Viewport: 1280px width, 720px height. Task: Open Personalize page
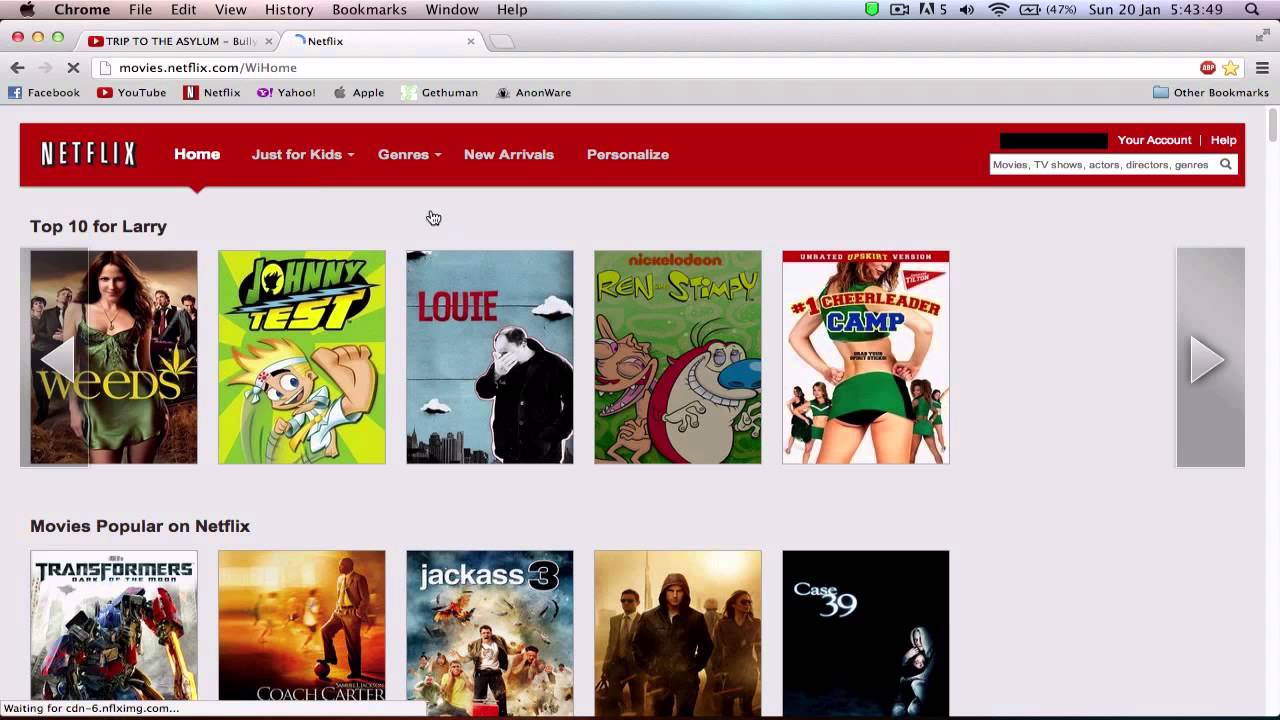(x=628, y=154)
